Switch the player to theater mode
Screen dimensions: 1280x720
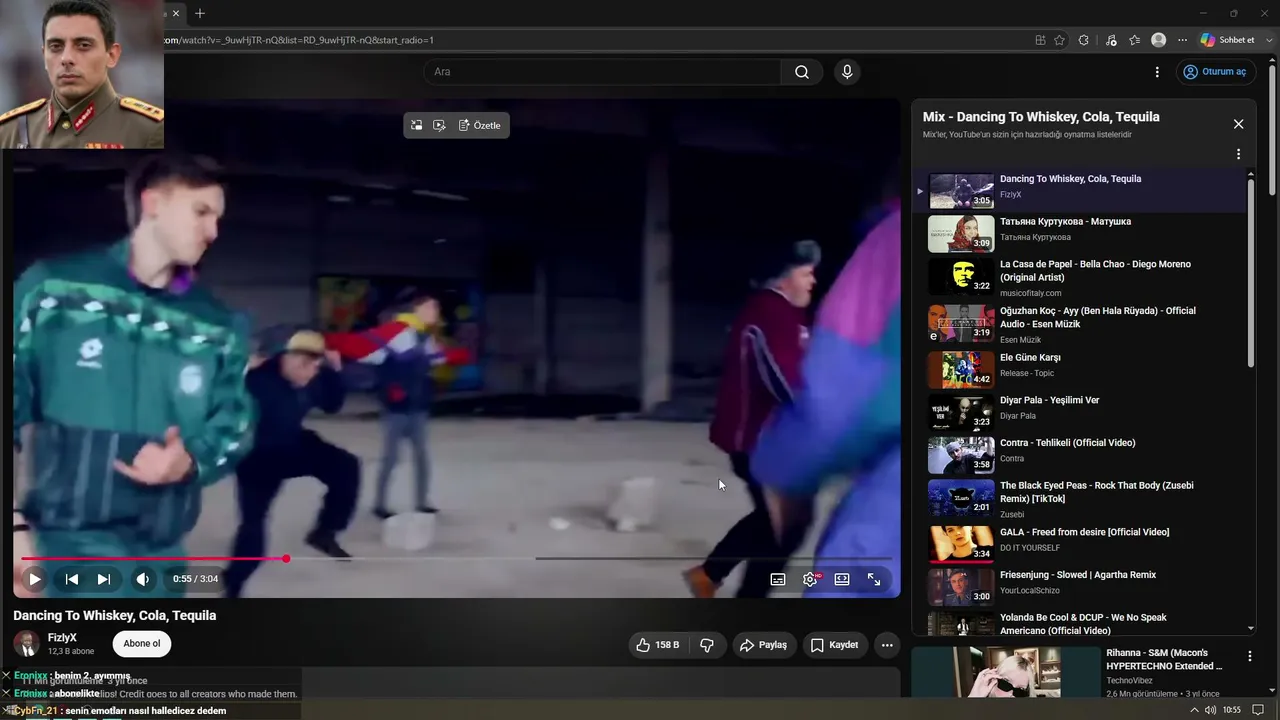coord(842,579)
